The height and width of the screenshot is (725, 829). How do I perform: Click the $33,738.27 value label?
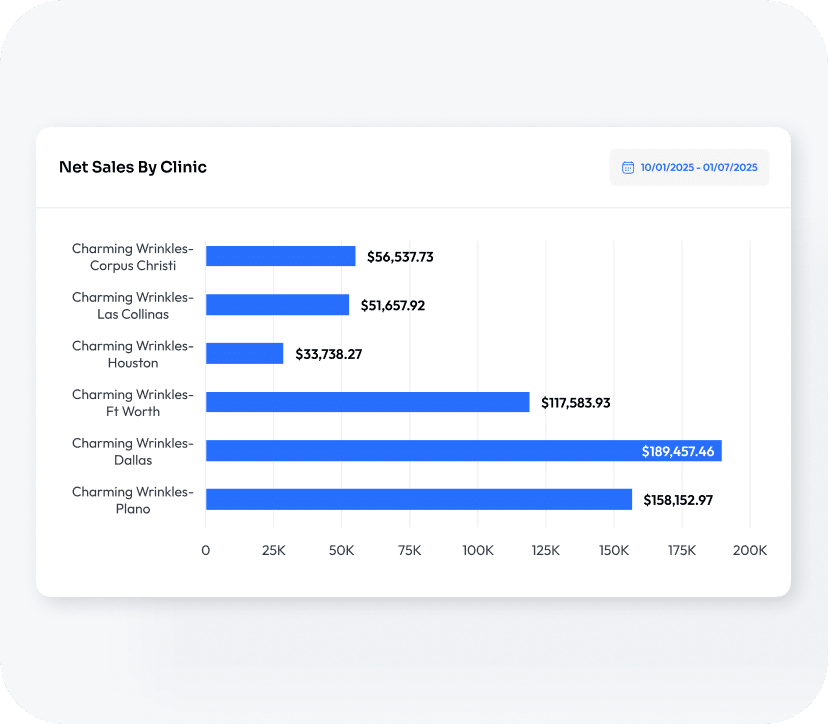tap(328, 354)
